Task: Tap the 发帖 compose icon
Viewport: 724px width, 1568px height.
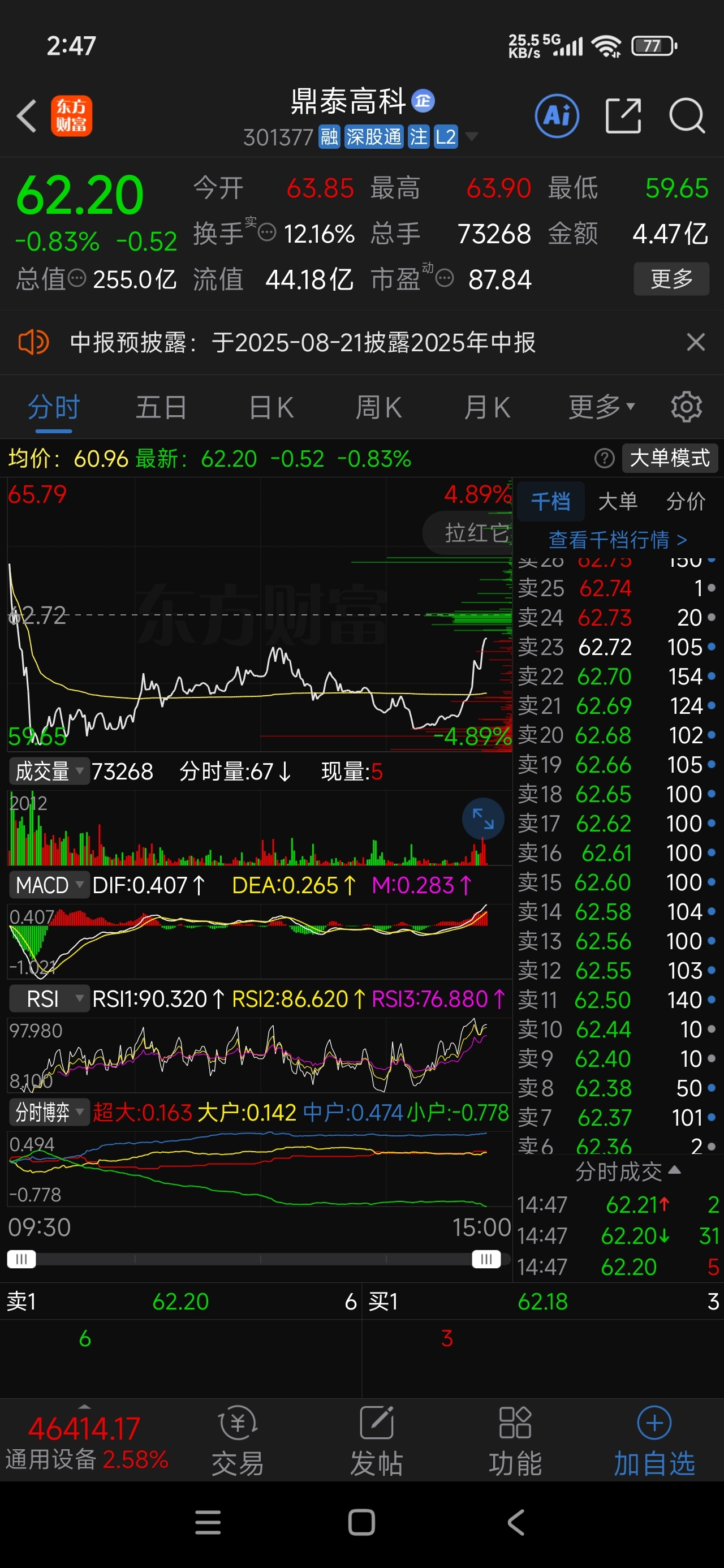Action: click(376, 1423)
